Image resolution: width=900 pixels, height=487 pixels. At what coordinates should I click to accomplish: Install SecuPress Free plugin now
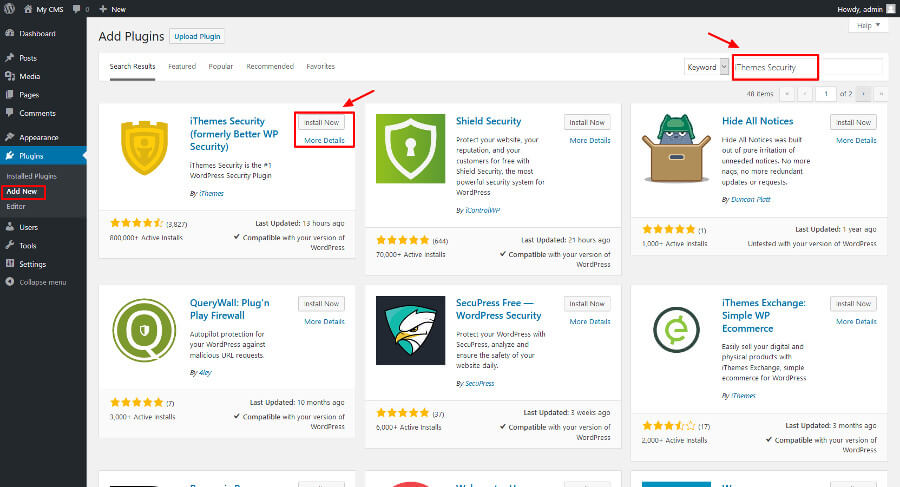pyautogui.click(x=587, y=303)
